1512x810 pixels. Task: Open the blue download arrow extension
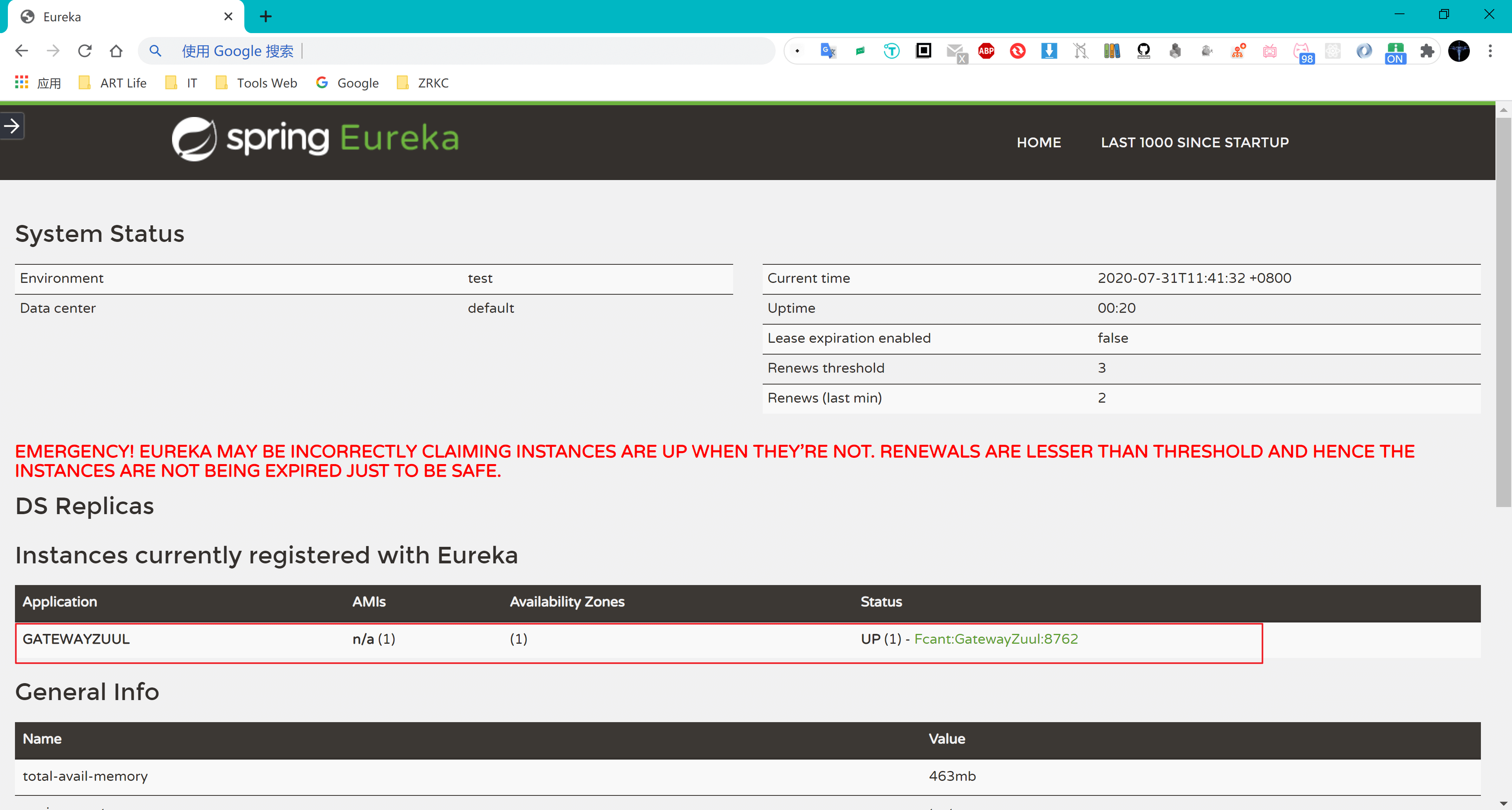coord(1049,51)
